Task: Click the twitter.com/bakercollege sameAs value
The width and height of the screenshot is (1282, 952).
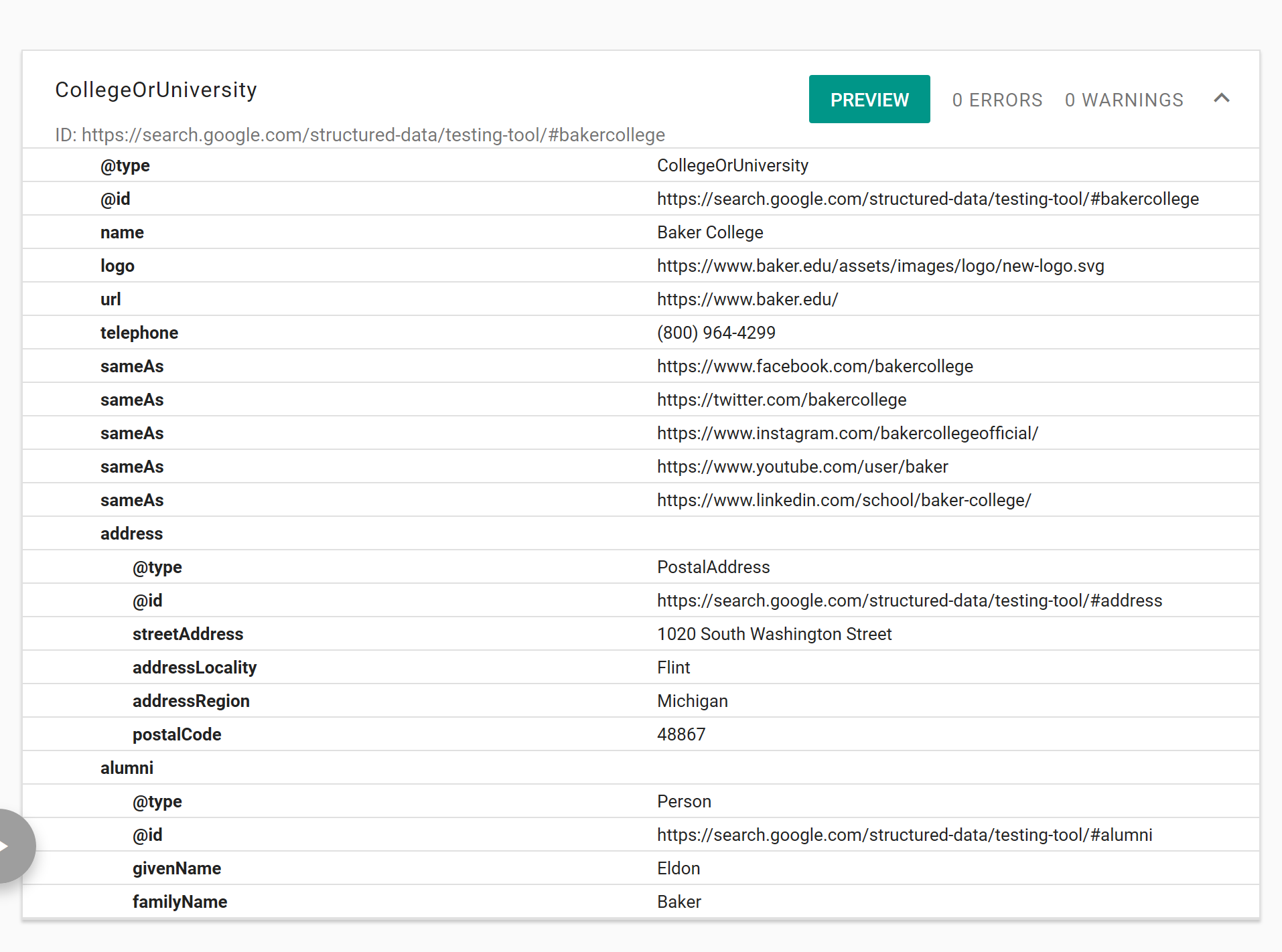Action: pyautogui.click(x=782, y=400)
